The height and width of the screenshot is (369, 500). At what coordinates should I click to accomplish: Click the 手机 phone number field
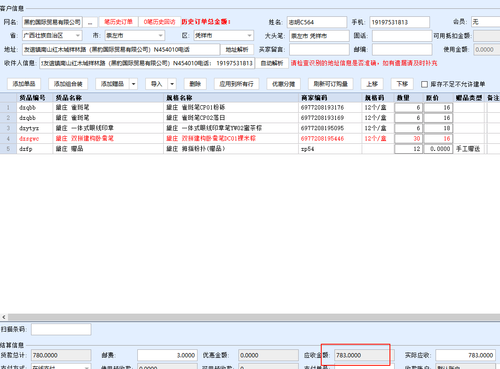(399, 22)
